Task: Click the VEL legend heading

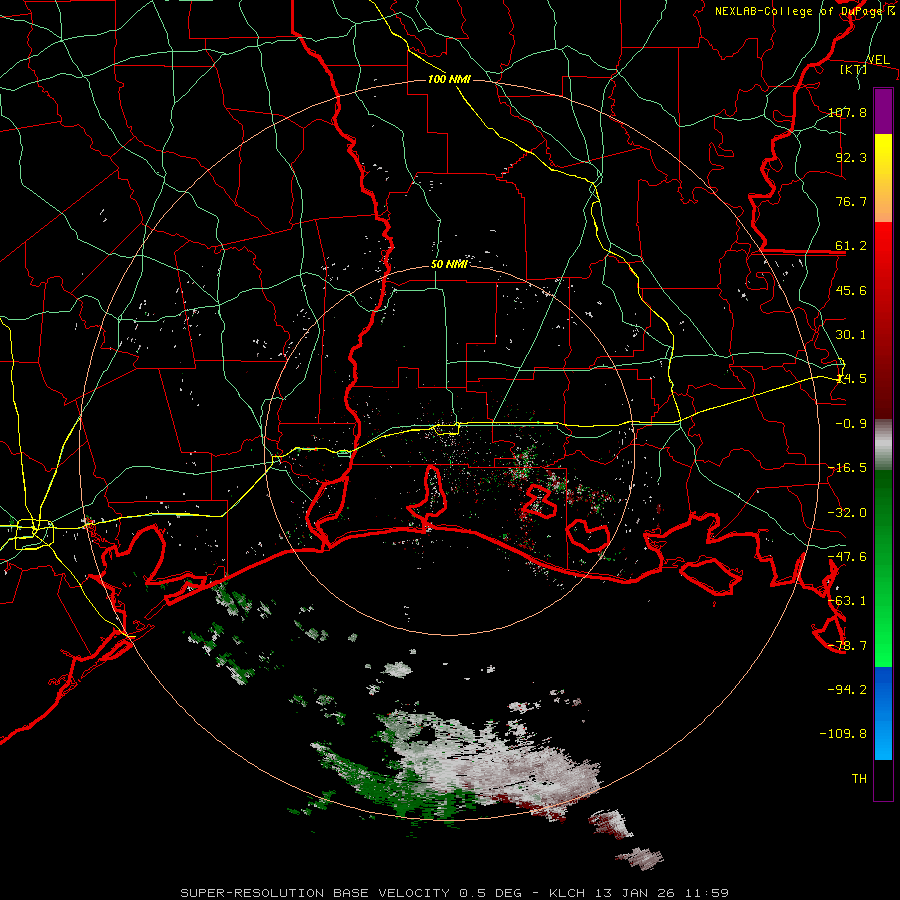Action: (x=878, y=60)
